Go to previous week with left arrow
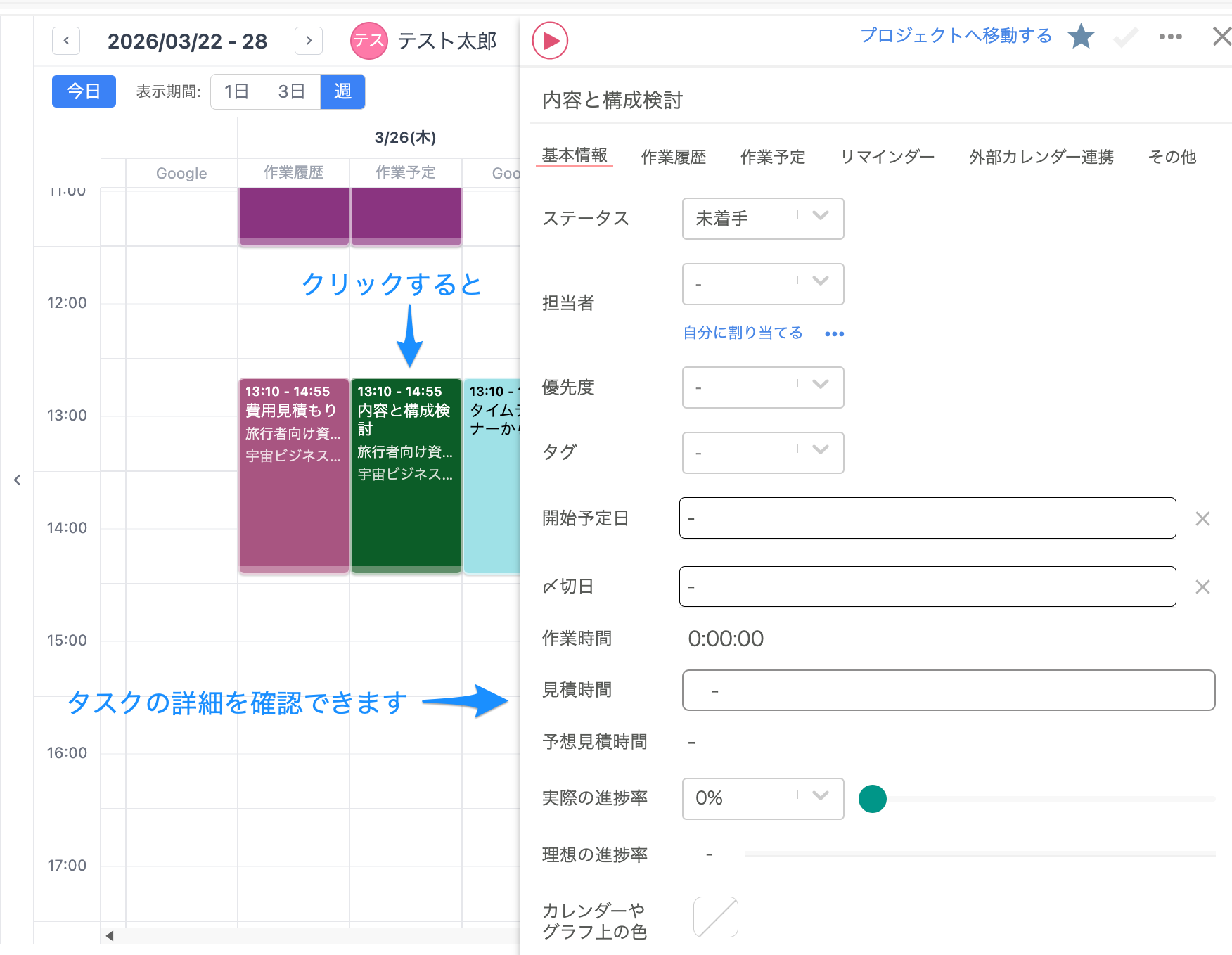The width and height of the screenshot is (1232, 955). coord(65,40)
